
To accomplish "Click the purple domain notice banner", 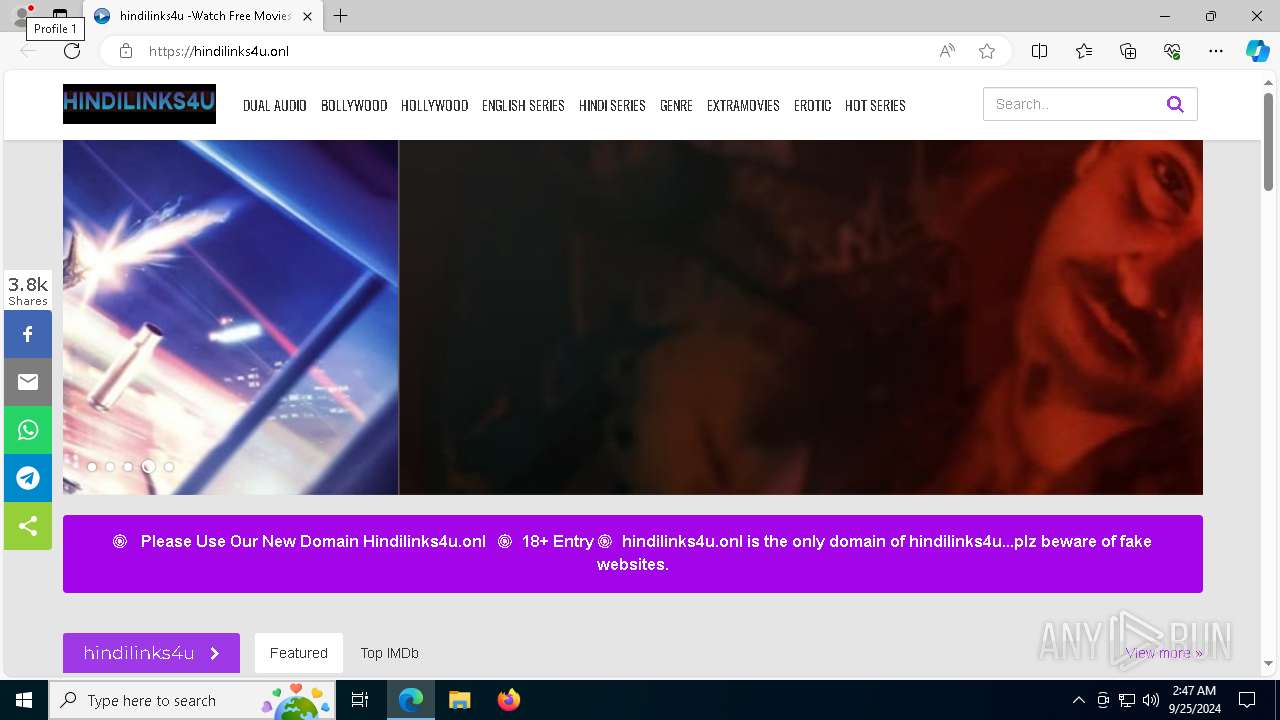I will pyautogui.click(x=633, y=554).
